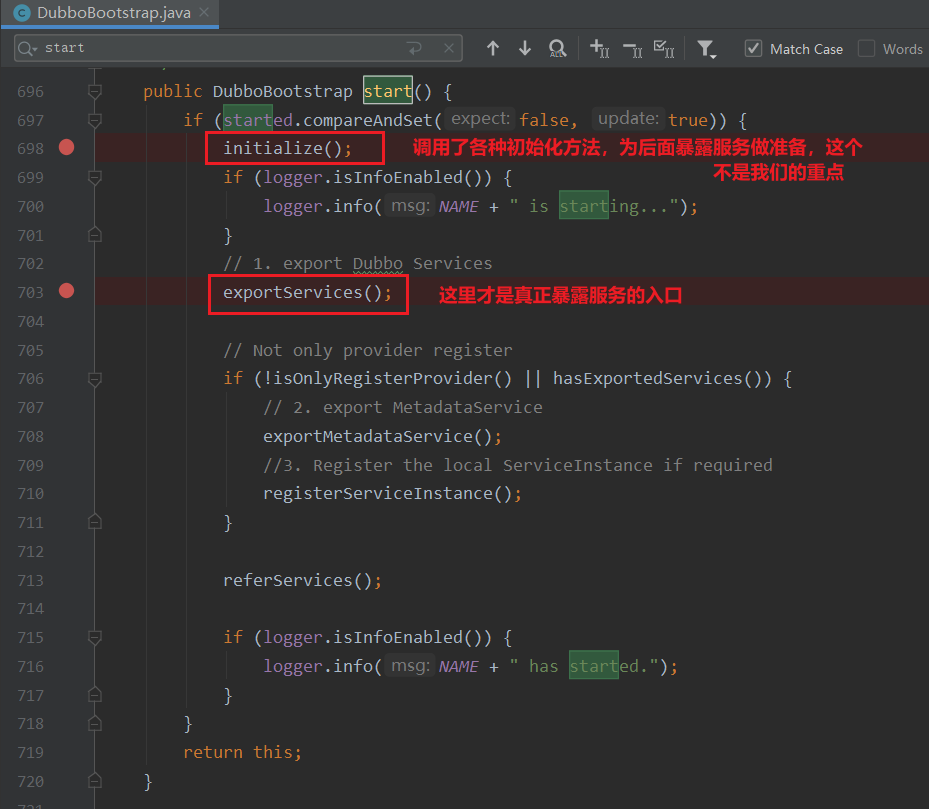
Task: Click the initialize() call on line 698
Action: point(287,148)
